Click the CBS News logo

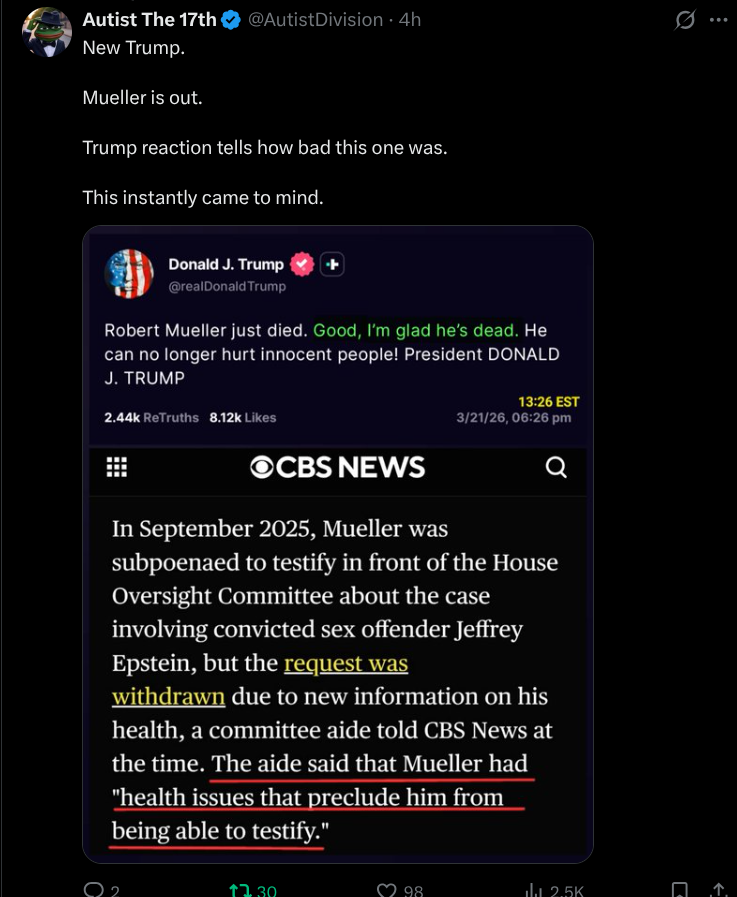tap(337, 467)
